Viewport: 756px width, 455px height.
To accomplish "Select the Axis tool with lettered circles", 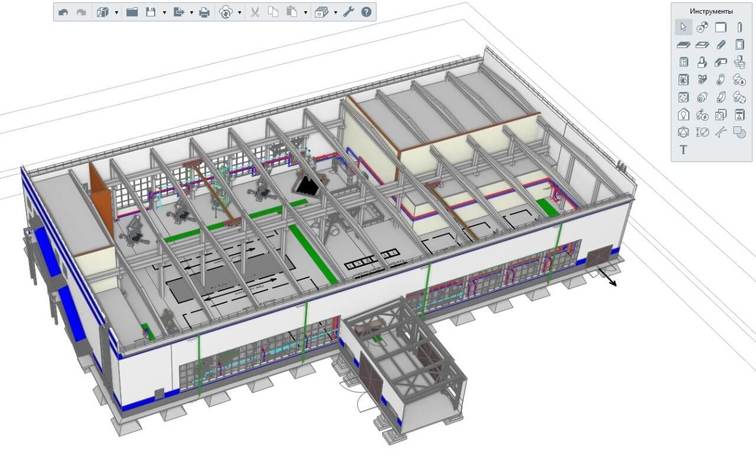I will 702,27.
